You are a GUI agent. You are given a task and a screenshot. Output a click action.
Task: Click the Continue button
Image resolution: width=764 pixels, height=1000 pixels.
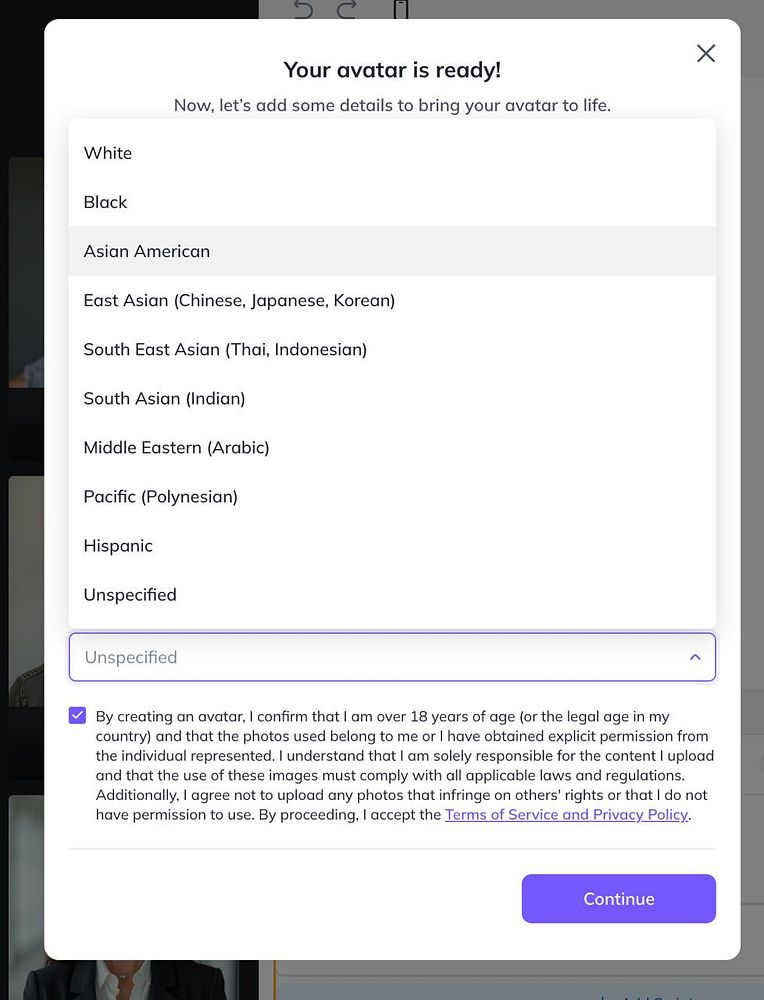click(619, 899)
